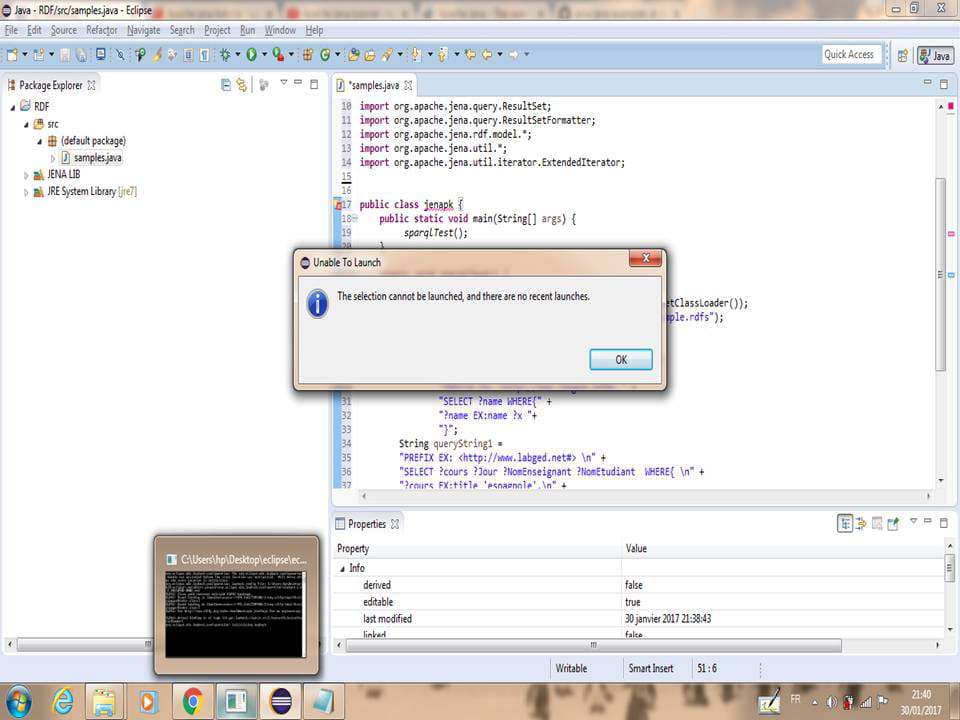Click the Debug bug icon in toolbar
The width and height of the screenshot is (960, 720).
pyautogui.click(x=225, y=55)
